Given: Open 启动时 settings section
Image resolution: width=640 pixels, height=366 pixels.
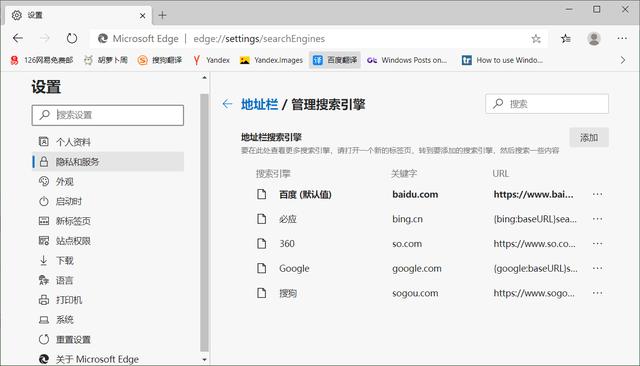Looking at the screenshot, I should pyautogui.click(x=108, y=201).
